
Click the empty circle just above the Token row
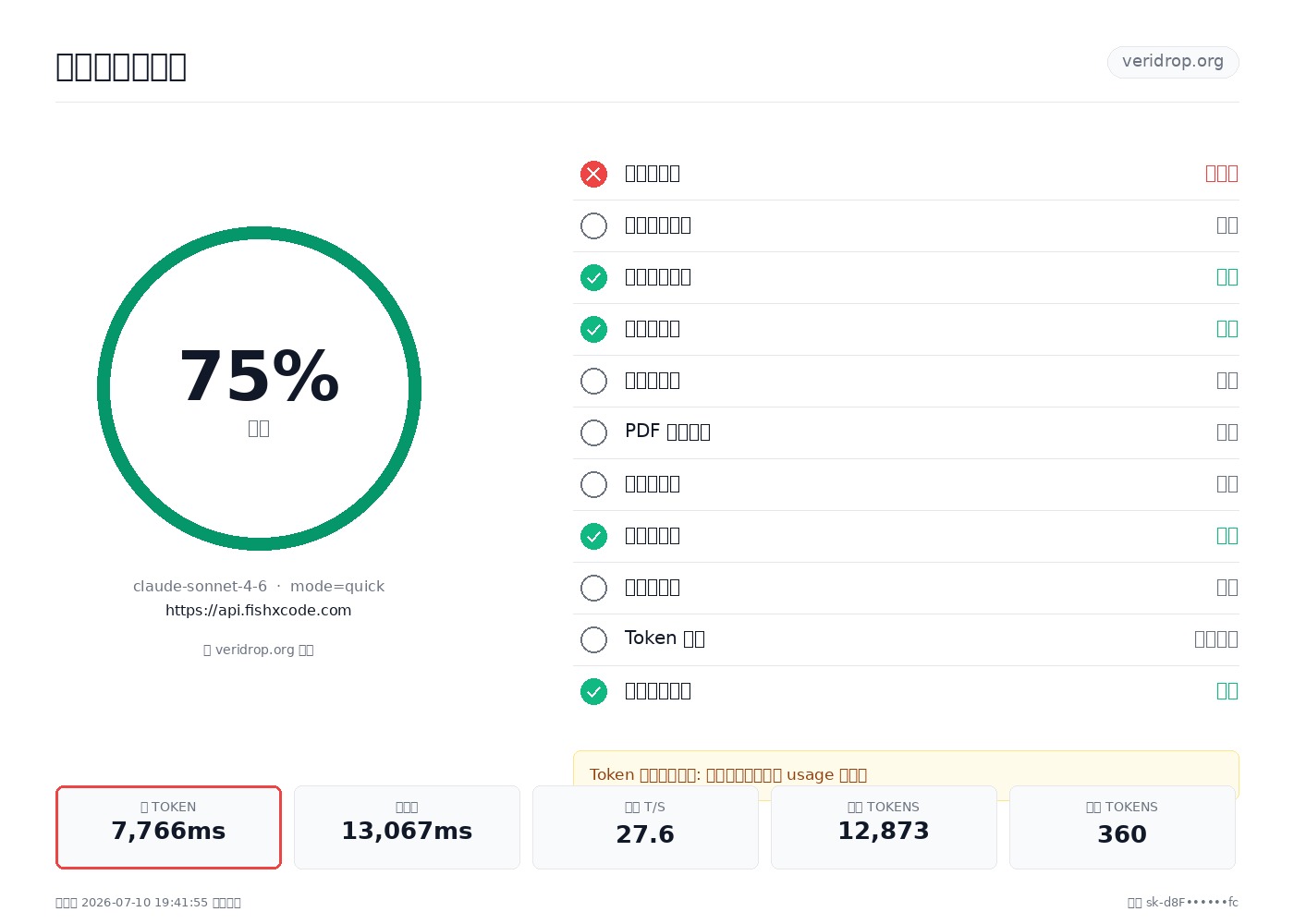(593, 588)
